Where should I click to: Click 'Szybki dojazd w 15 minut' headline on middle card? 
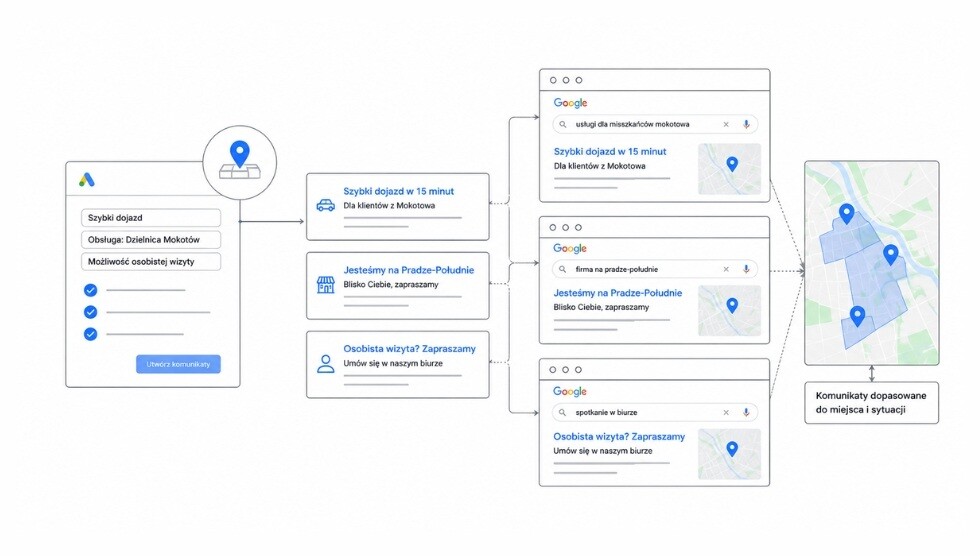point(398,191)
